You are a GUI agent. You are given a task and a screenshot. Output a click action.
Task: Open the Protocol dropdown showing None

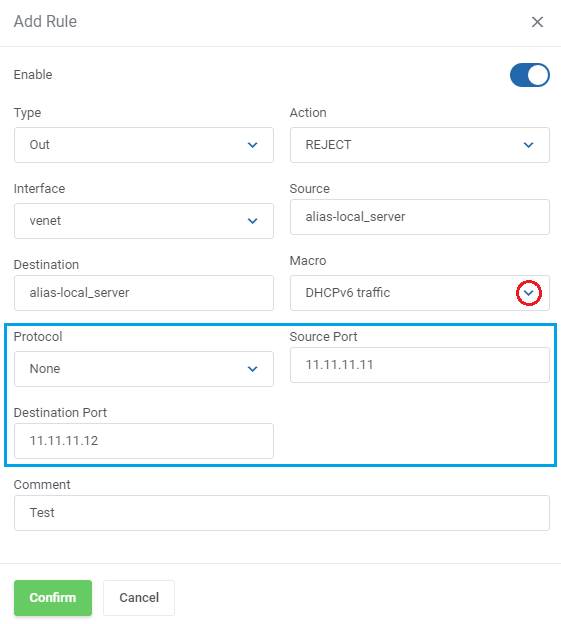pyautogui.click(x=144, y=369)
